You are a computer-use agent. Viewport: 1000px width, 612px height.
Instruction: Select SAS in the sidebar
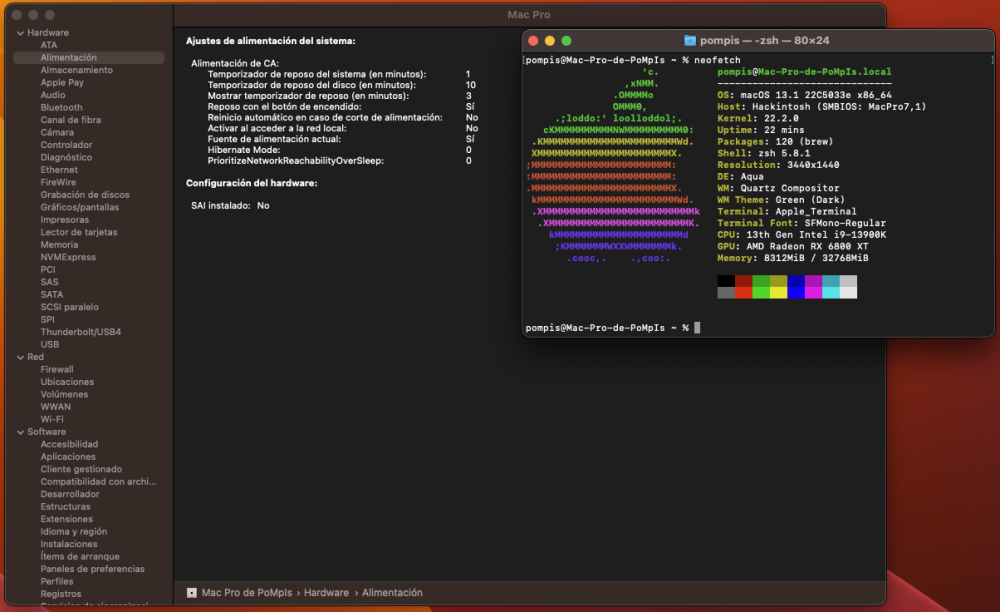(49, 281)
